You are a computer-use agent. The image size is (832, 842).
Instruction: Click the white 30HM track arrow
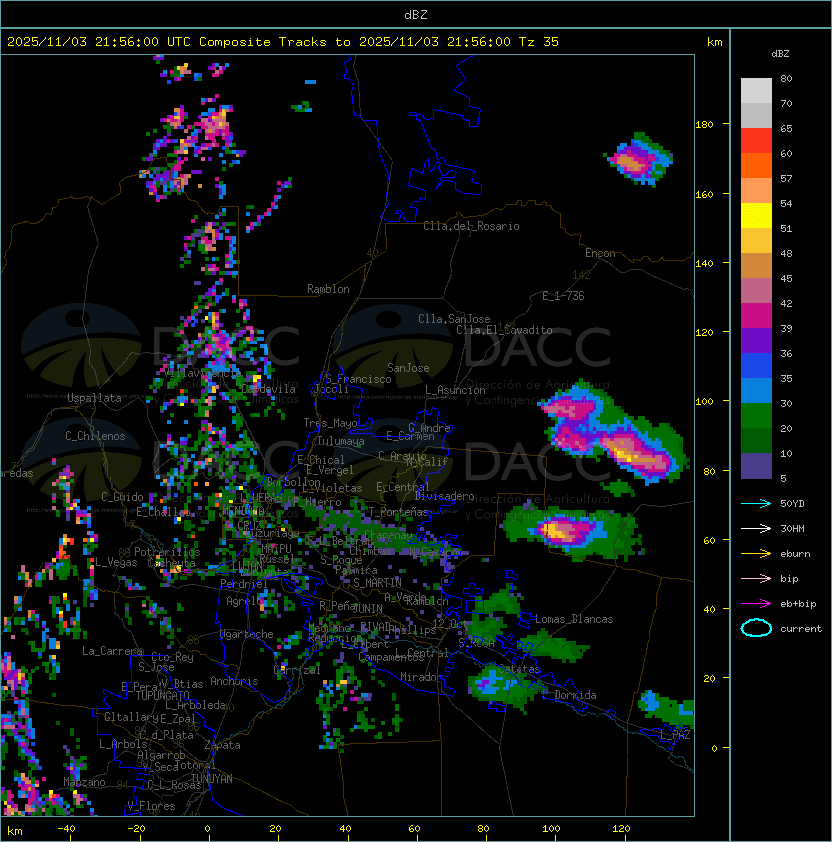pos(756,528)
